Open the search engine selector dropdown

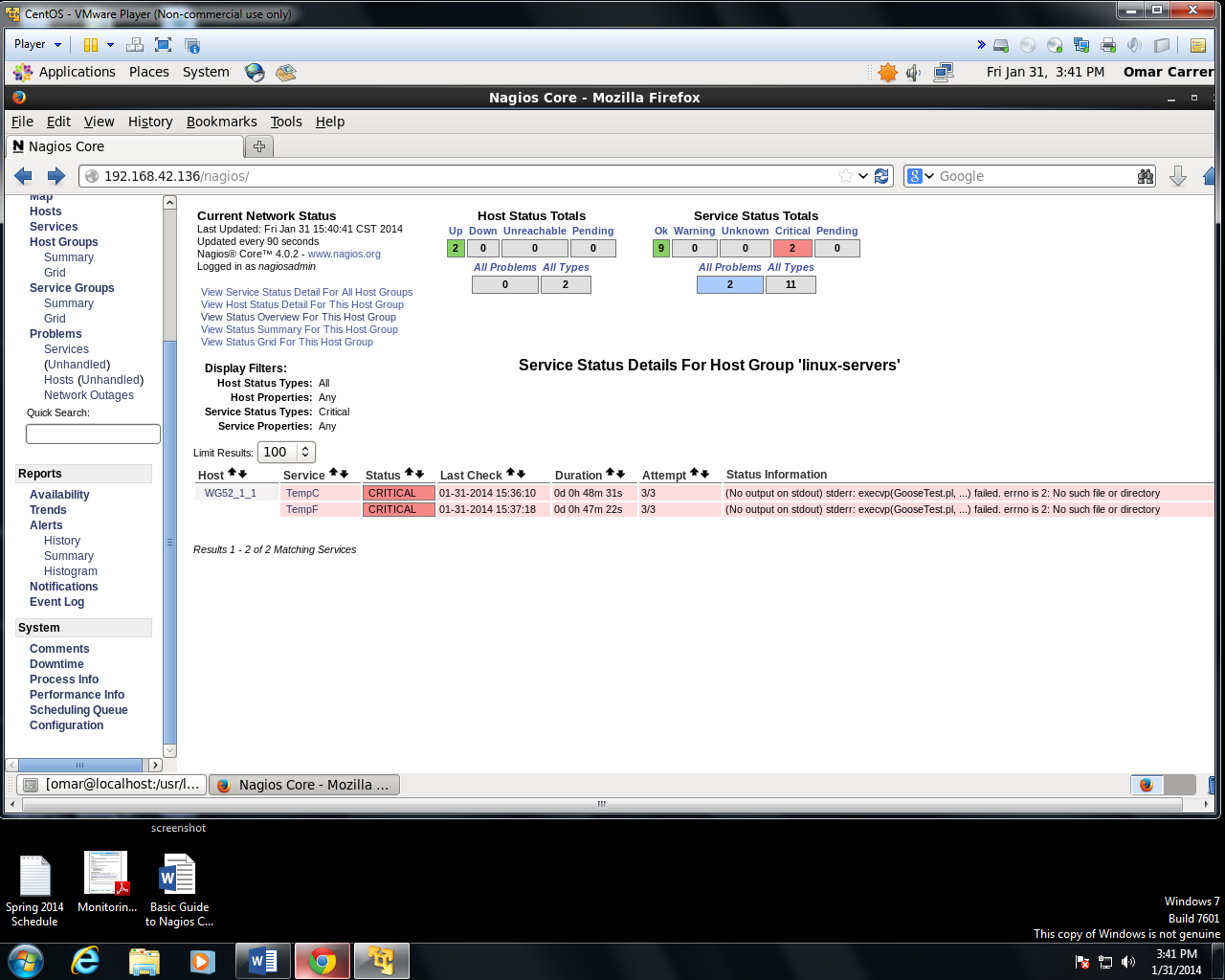tap(921, 176)
